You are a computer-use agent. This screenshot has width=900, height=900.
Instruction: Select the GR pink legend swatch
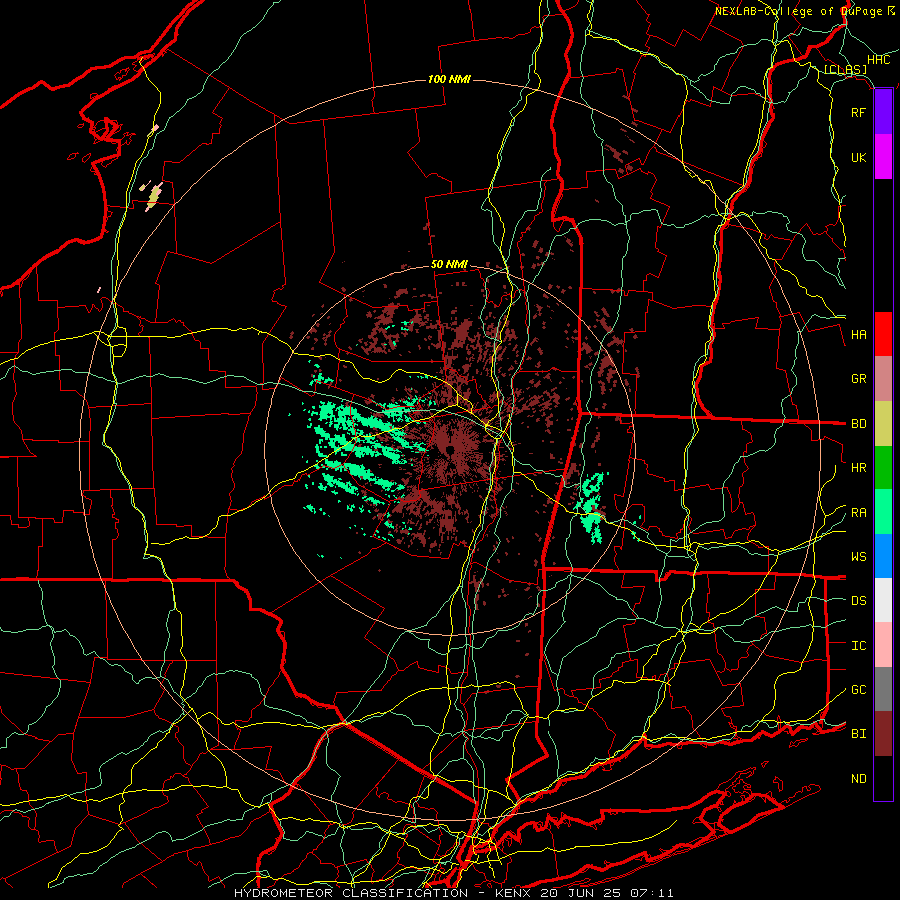pos(883,379)
